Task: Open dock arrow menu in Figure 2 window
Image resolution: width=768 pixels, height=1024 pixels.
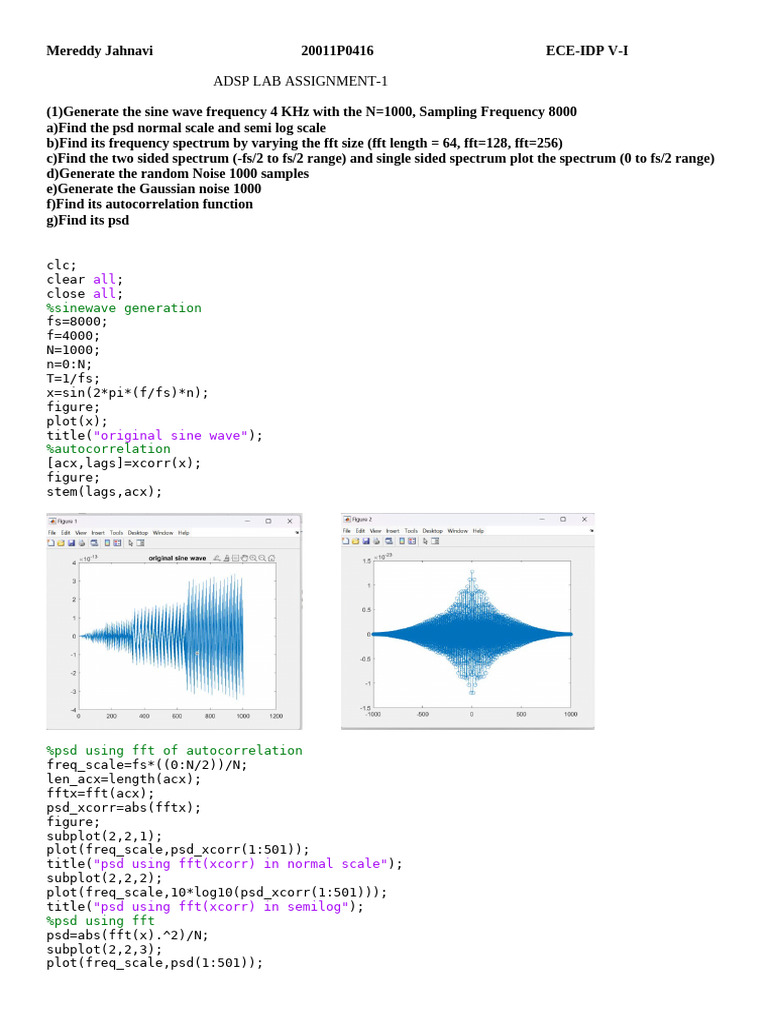Action: pos(592,531)
